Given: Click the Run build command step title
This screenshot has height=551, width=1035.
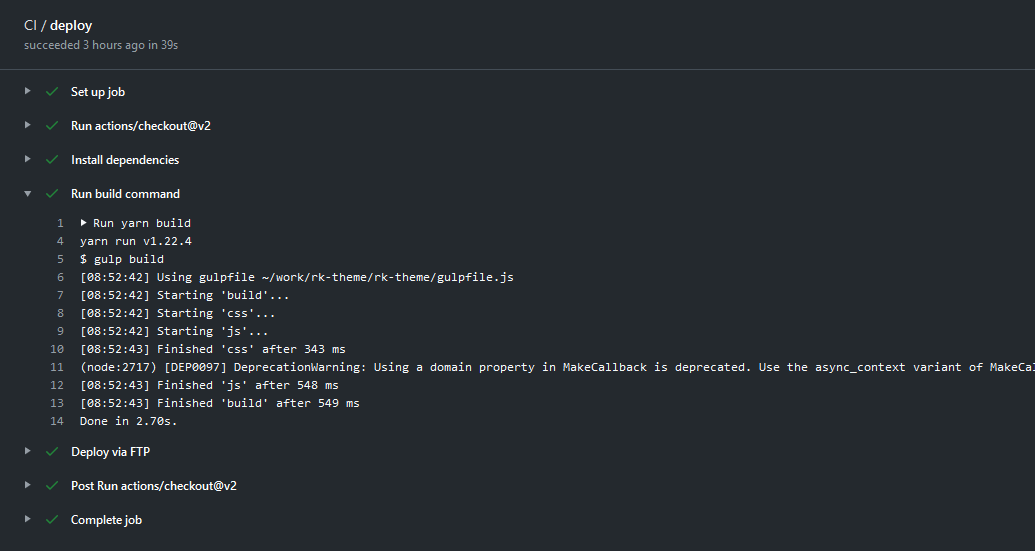Looking at the screenshot, I should point(125,193).
